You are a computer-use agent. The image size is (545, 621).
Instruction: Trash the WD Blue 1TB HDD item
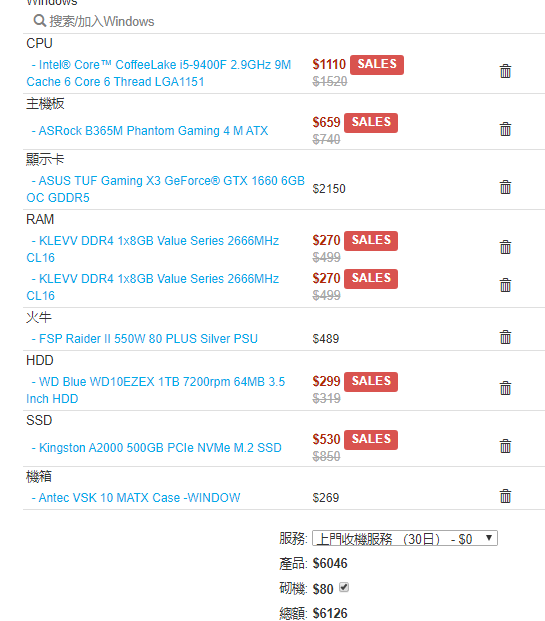click(505, 388)
